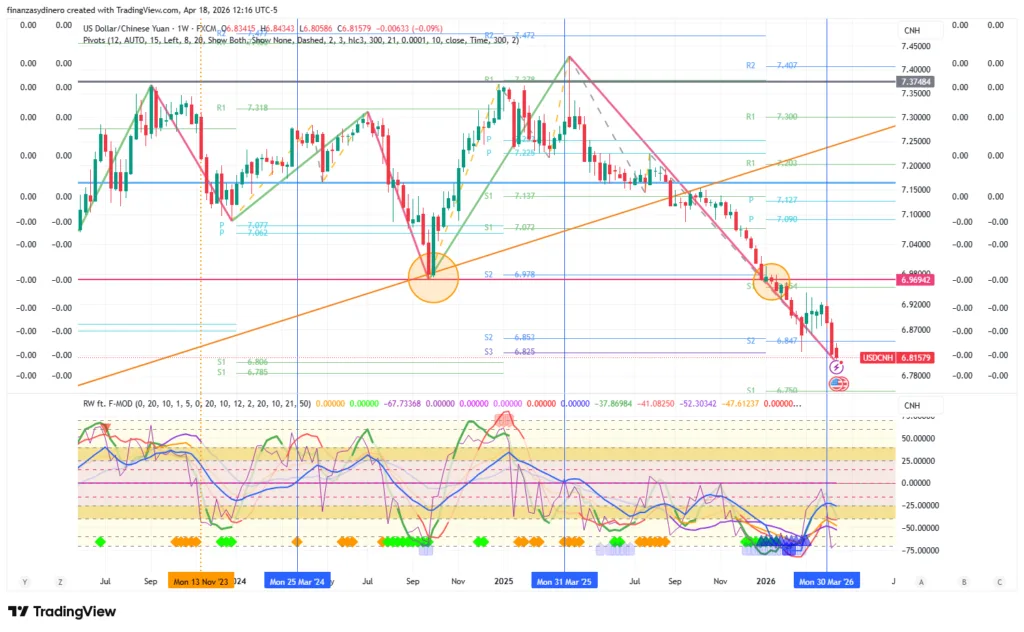Click the purple lightning bolt event icon
The image size is (1024, 632).
click(x=838, y=368)
